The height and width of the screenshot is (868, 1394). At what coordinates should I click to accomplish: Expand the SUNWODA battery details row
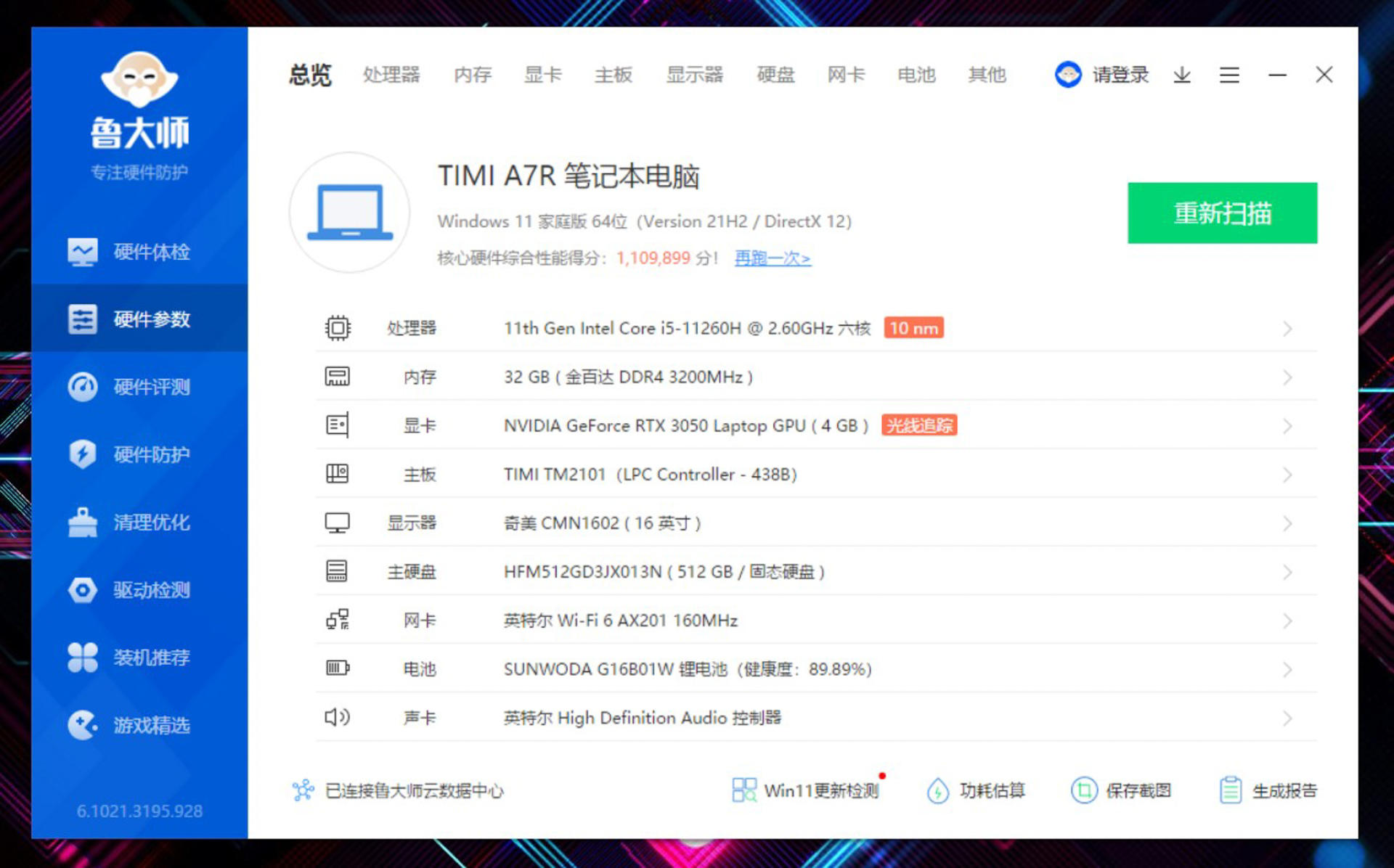[1287, 668]
